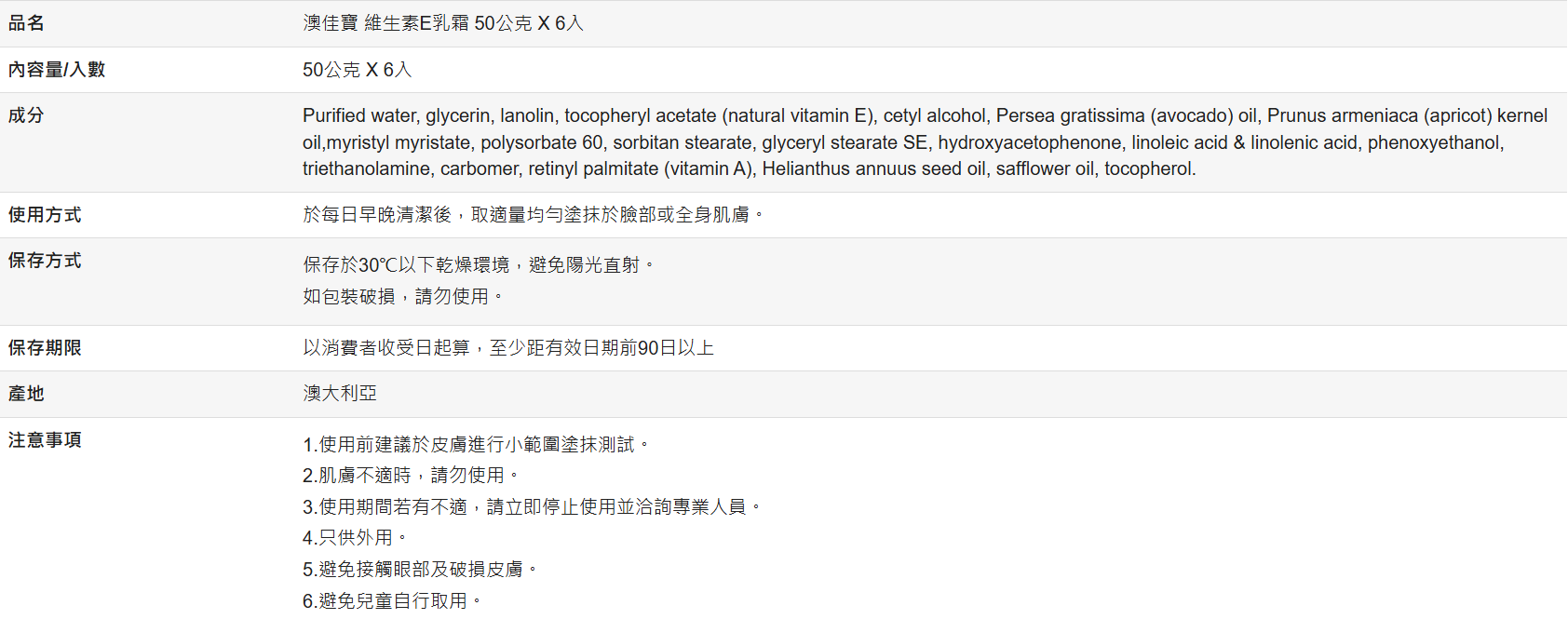Click note 6 避免兒童自行取用
The image size is (1568, 619).
(x=391, y=601)
